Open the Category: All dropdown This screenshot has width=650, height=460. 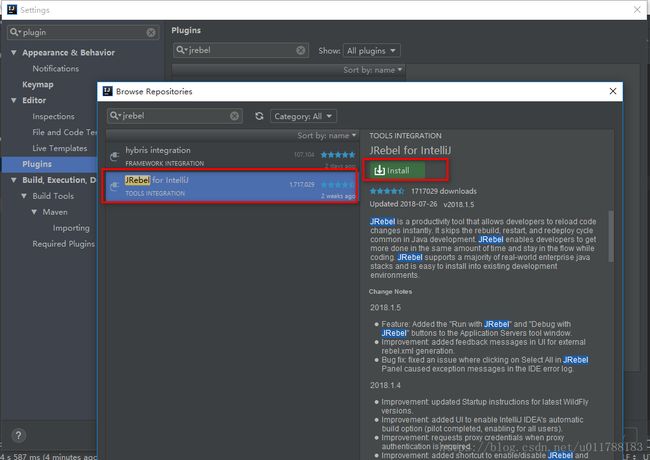[x=303, y=116]
